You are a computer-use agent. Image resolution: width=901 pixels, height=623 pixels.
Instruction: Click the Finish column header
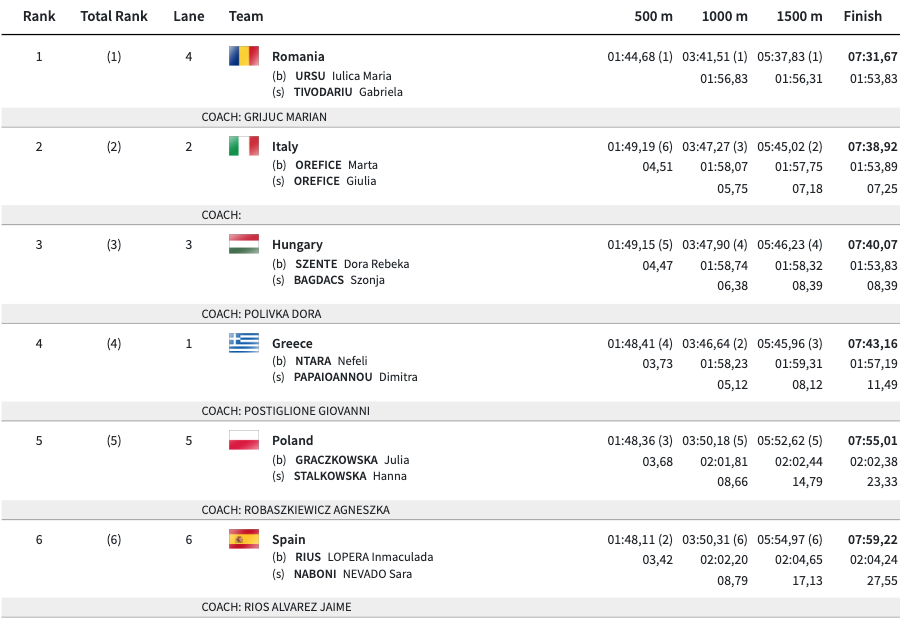(x=862, y=16)
